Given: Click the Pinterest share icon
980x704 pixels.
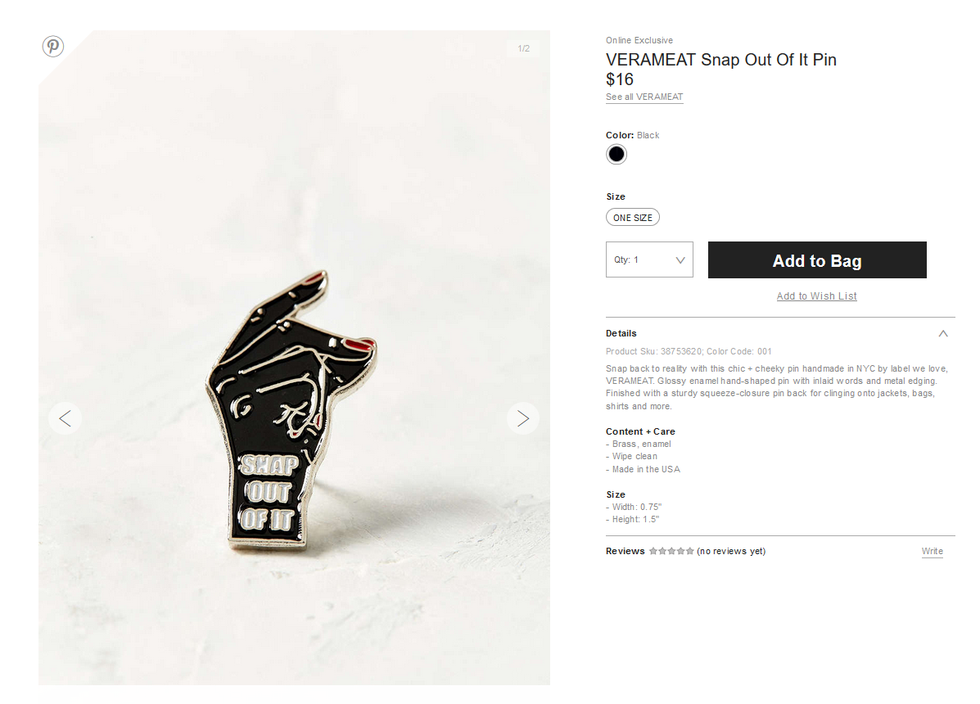Looking at the screenshot, I should click(x=53, y=46).
